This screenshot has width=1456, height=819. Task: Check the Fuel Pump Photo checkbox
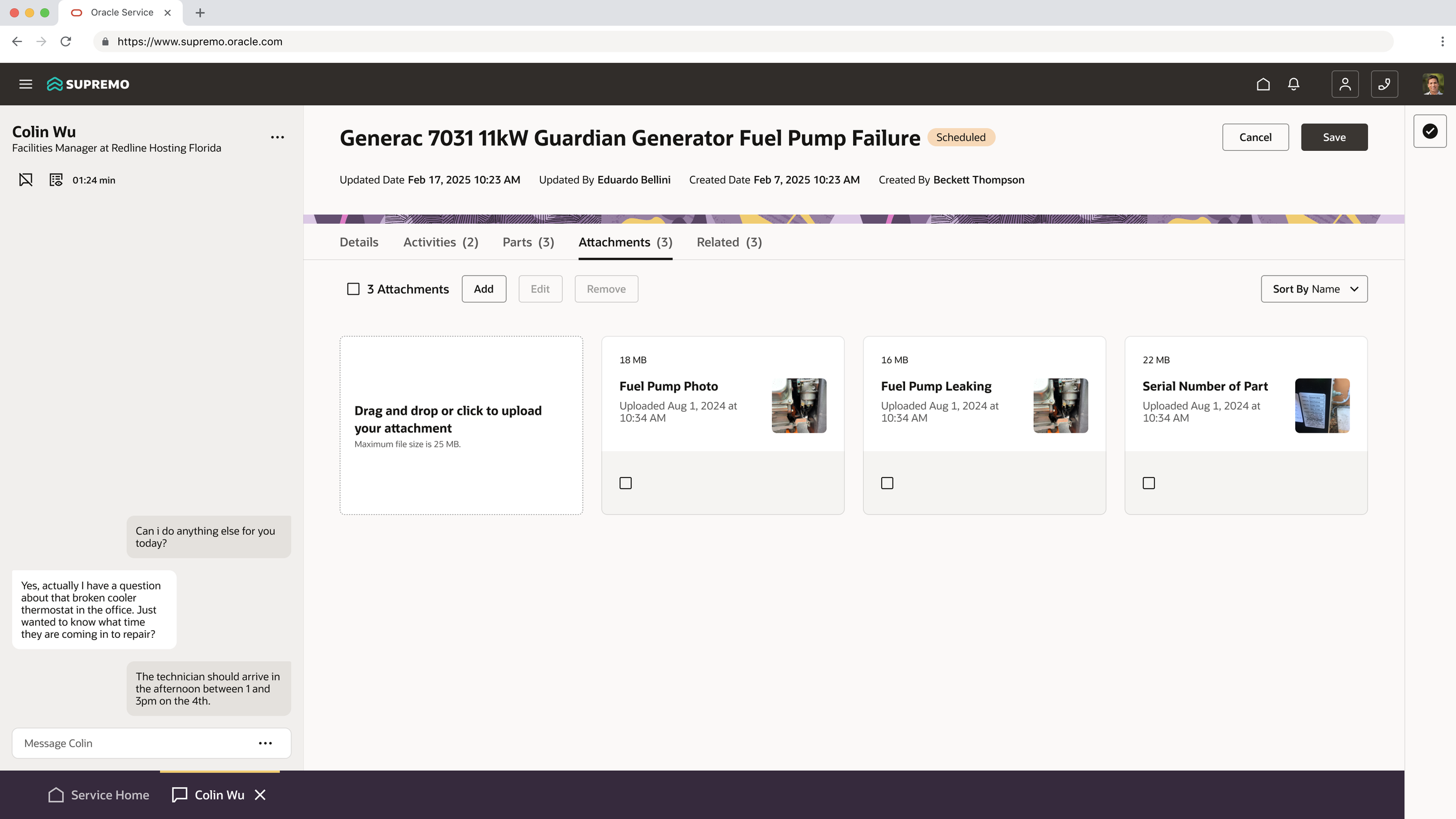tap(625, 483)
